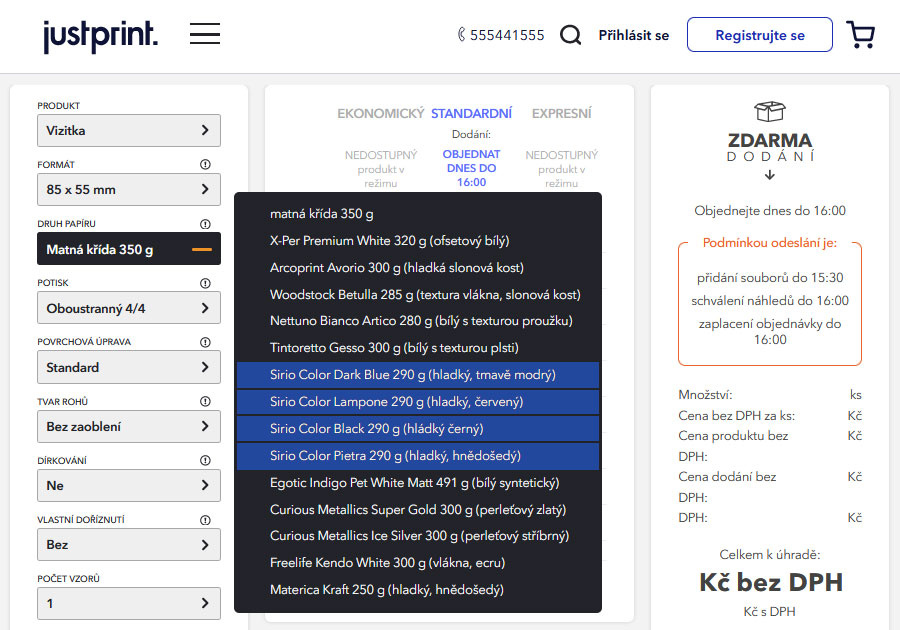
Task: Show info icon for Druh papíru
Action: point(205,224)
